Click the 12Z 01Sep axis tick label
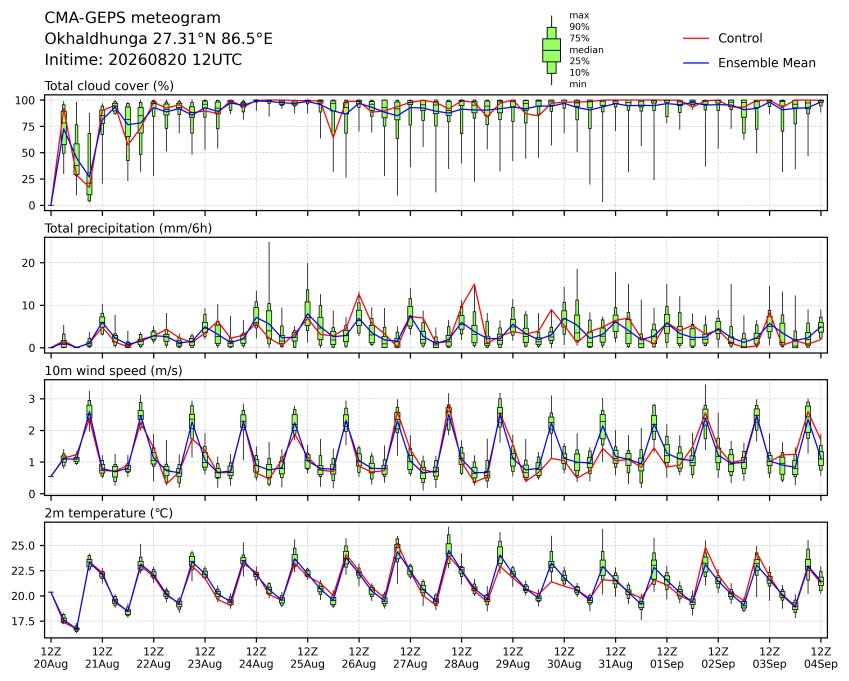The height and width of the screenshot is (681, 849). click(x=667, y=658)
